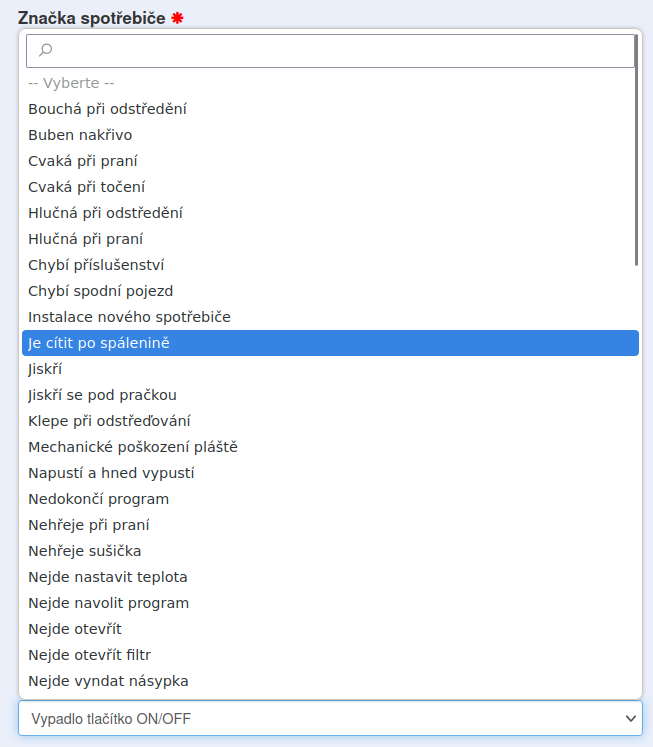The image size is (653, 747).
Task: Collapse the 'Vypadlo tlačítko ON/OFF' dropdown arrow
Action: tap(631, 718)
